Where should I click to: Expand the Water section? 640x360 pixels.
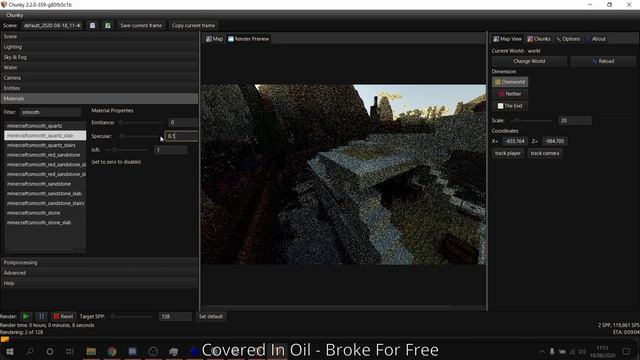click(x=99, y=67)
